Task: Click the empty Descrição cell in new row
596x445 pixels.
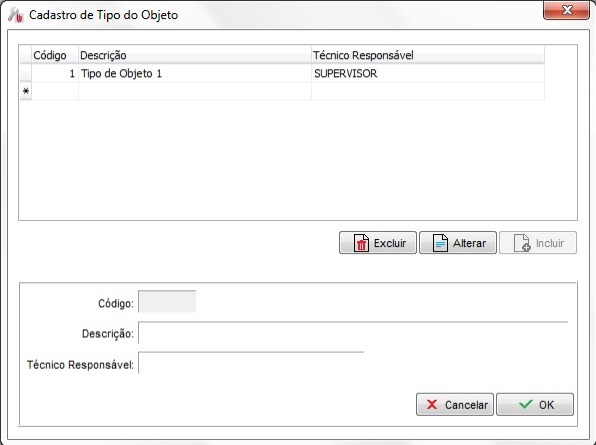Action: pos(195,91)
